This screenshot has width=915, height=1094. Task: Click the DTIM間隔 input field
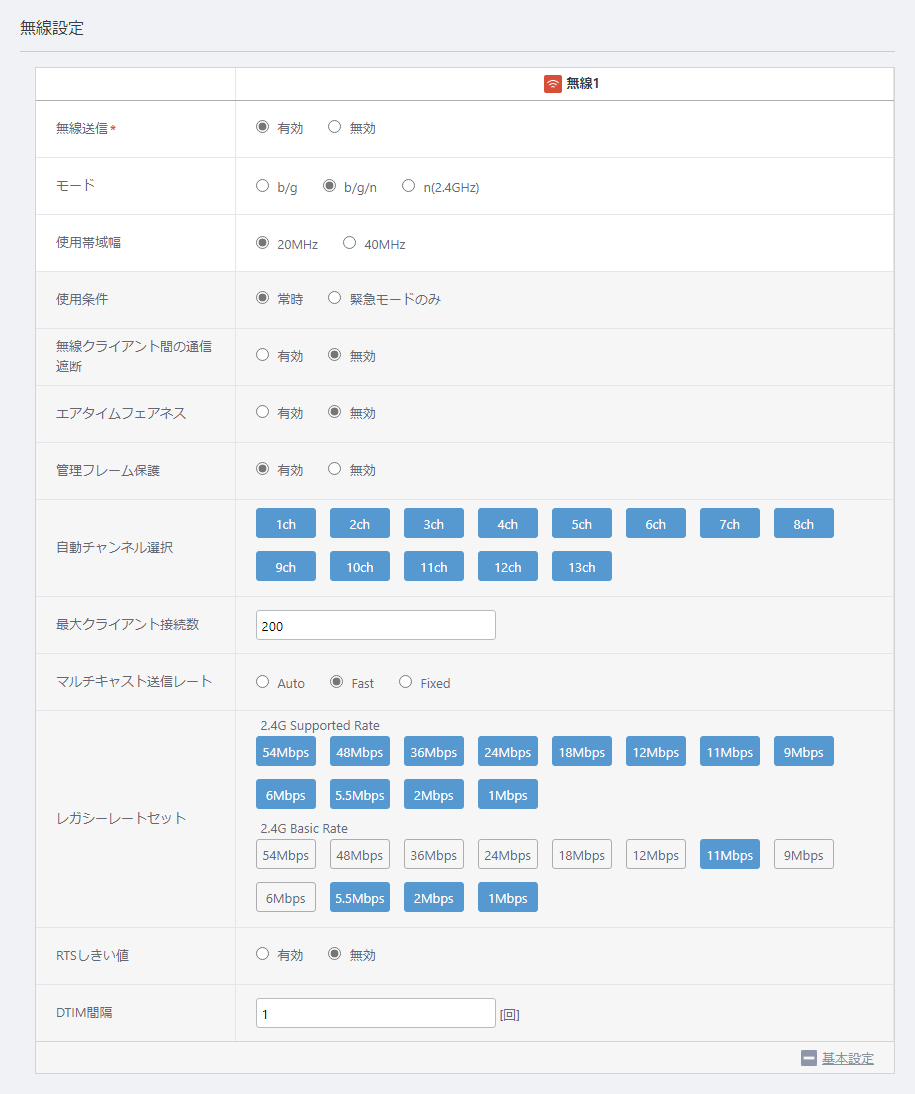[x=375, y=1013]
